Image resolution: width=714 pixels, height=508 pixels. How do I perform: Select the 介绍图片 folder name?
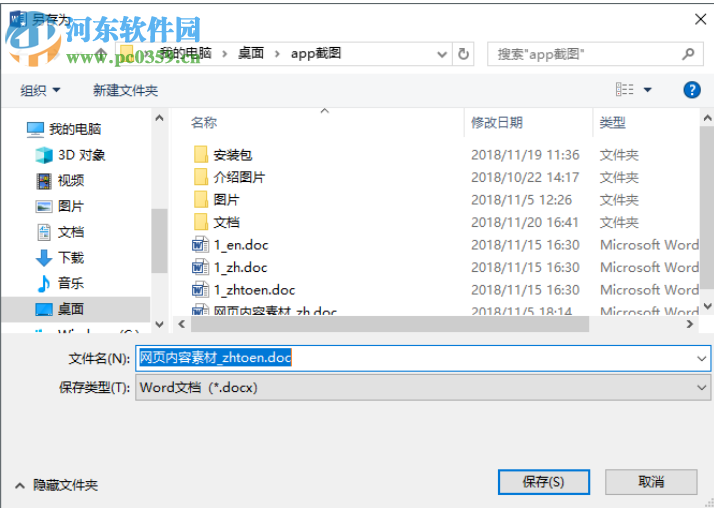click(x=239, y=177)
